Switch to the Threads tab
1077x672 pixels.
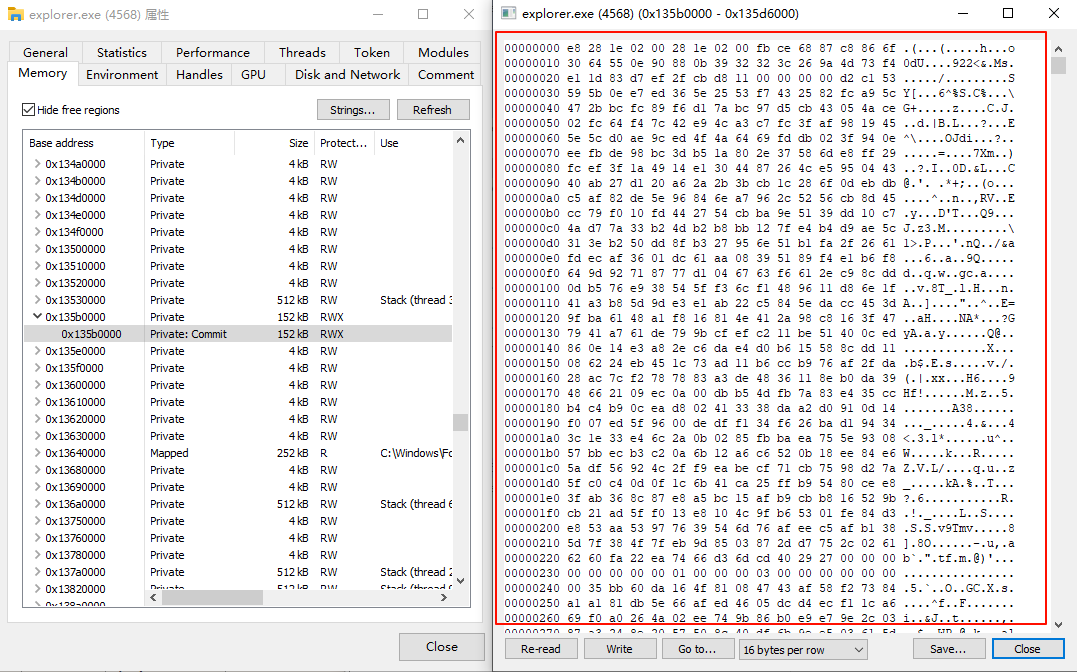302,52
